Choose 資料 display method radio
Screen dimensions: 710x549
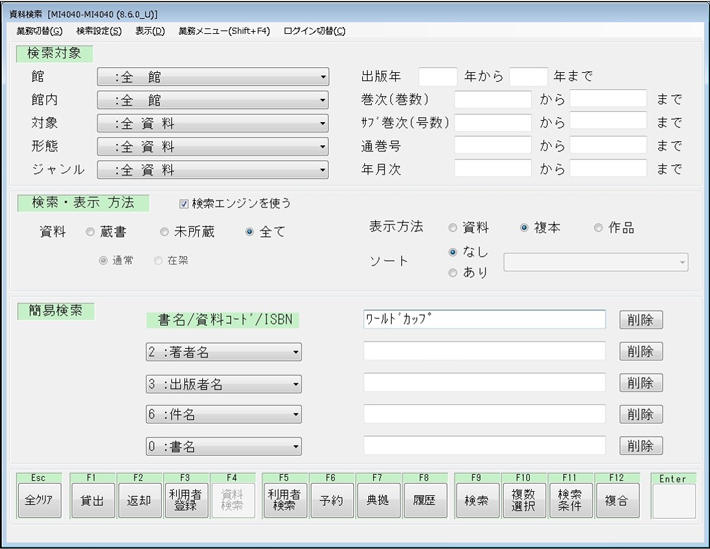[x=452, y=227]
